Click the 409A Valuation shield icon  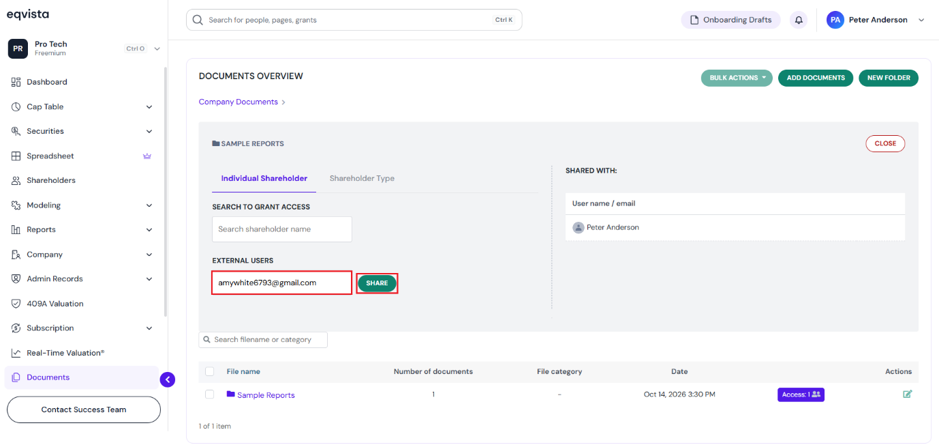point(16,304)
